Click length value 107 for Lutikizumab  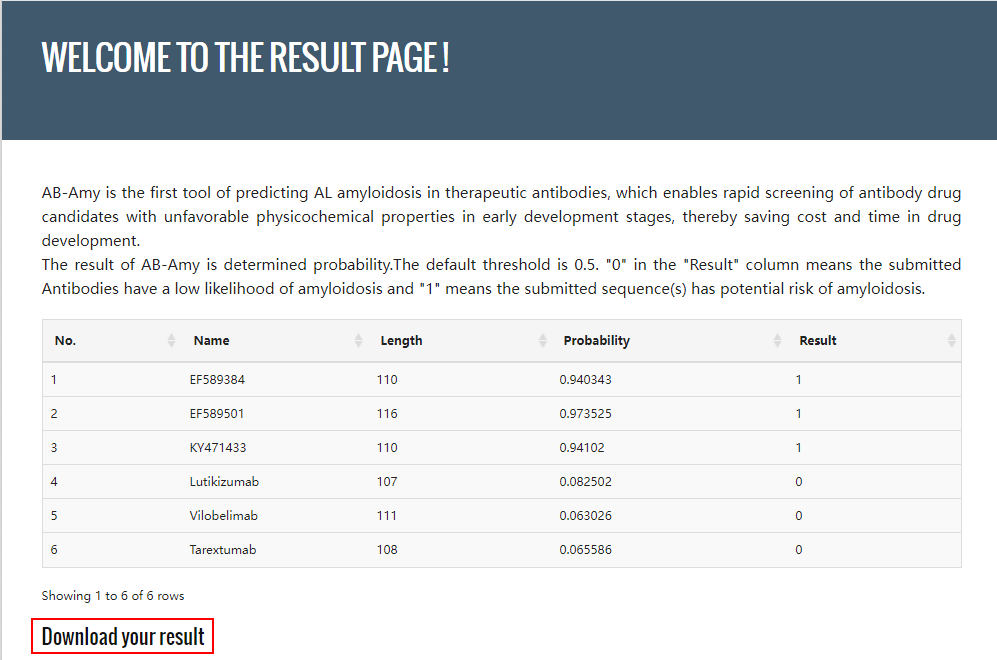[387, 482]
